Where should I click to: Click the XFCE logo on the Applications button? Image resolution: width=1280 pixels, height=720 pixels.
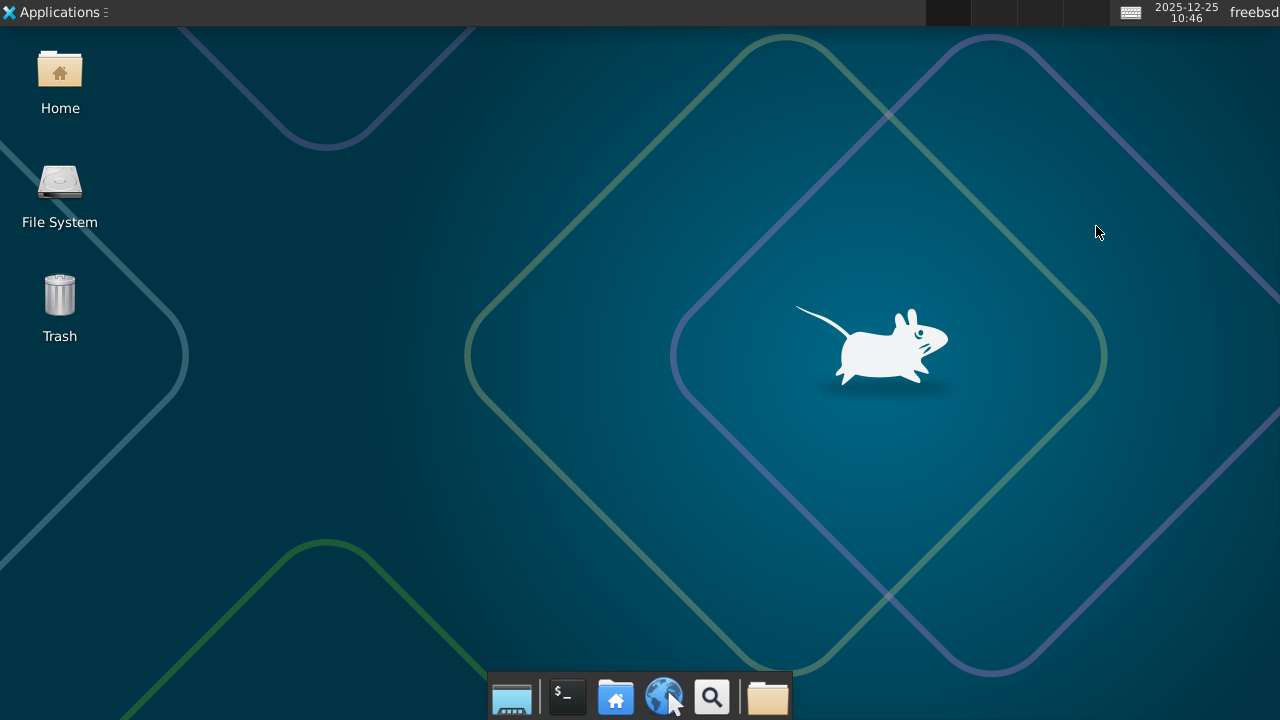10,12
